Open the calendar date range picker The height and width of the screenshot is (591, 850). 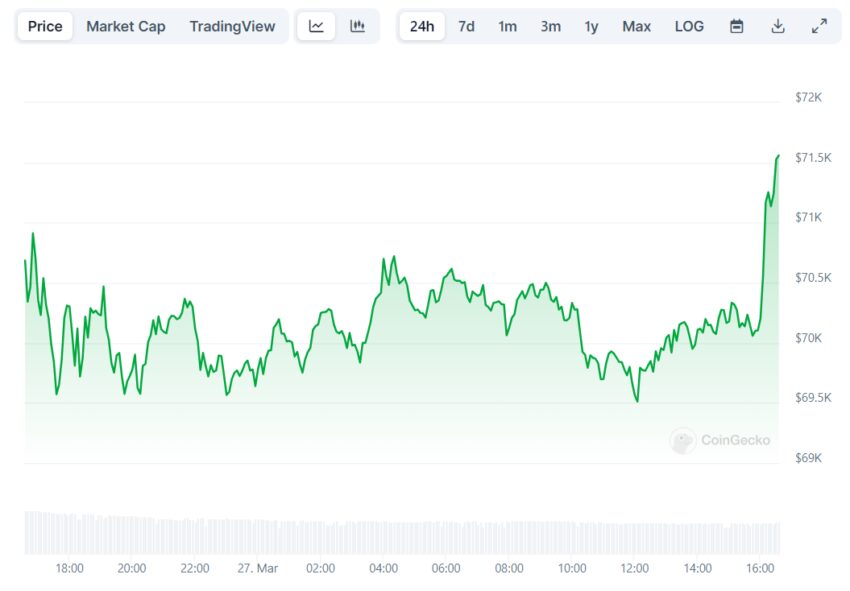click(x=736, y=26)
